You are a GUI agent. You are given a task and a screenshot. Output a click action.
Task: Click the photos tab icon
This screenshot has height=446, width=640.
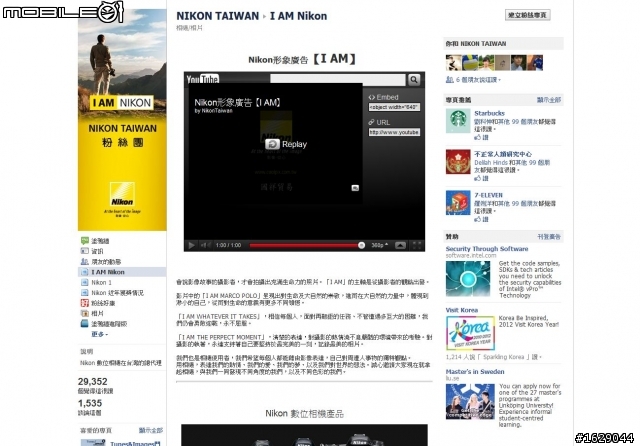[x=84, y=313]
